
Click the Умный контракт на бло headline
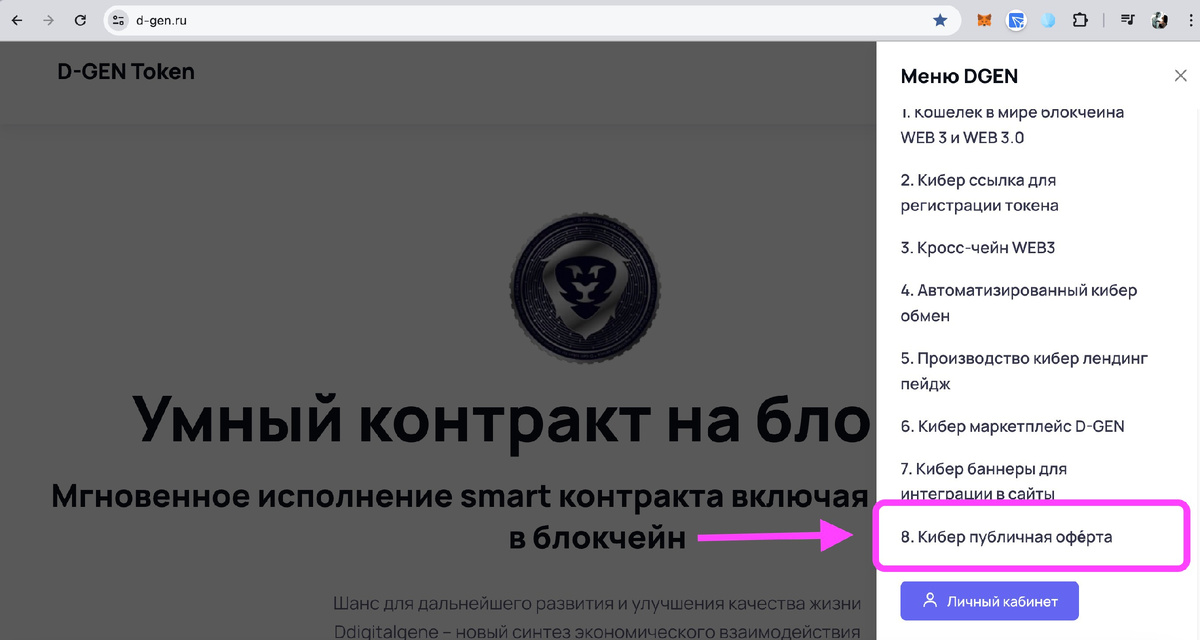502,418
